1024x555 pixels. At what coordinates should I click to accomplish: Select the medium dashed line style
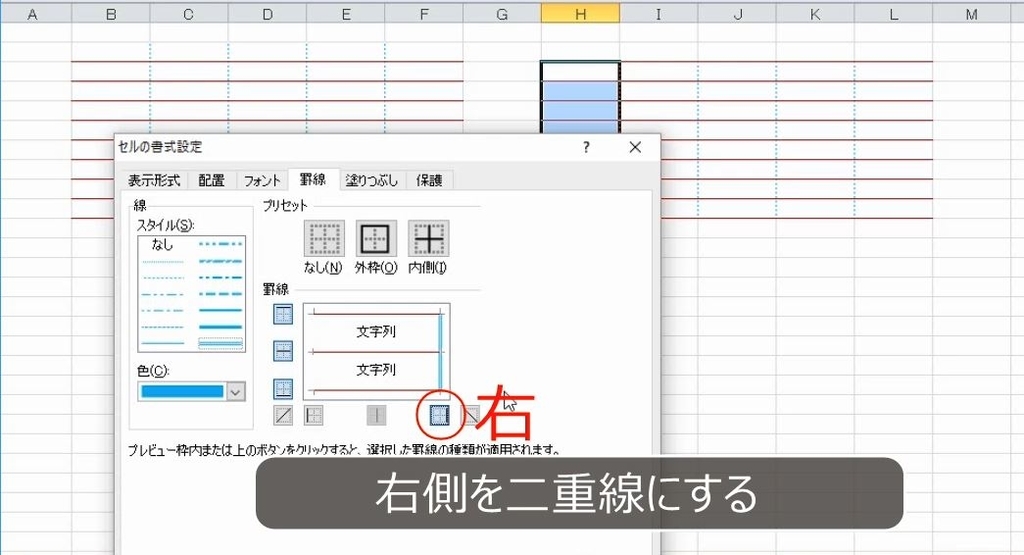(221, 294)
